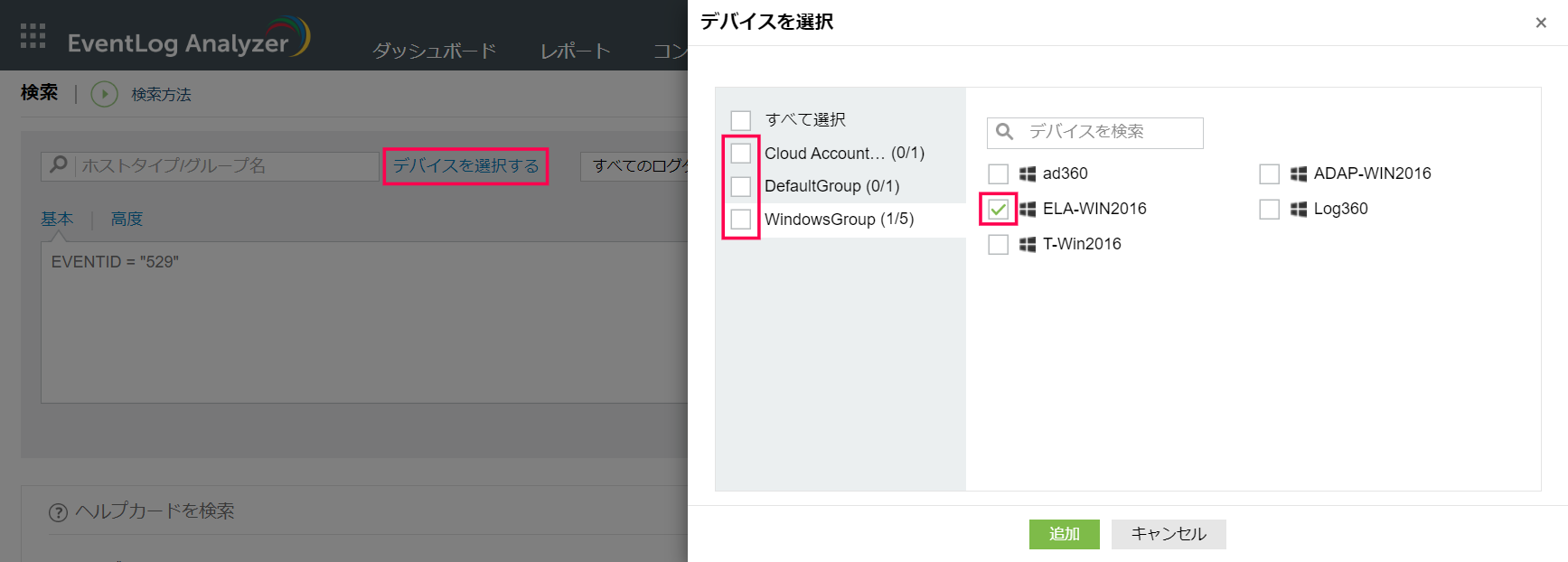Click the Windows icon next to ad360
Screen dimensions: 1568x562
pos(1028,173)
